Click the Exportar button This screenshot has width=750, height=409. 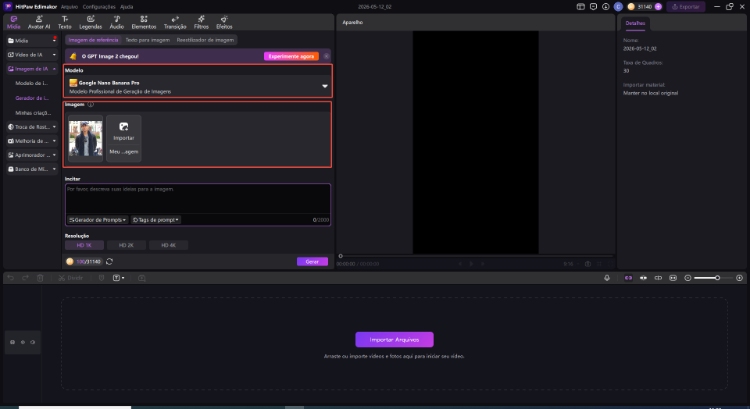[686, 7]
